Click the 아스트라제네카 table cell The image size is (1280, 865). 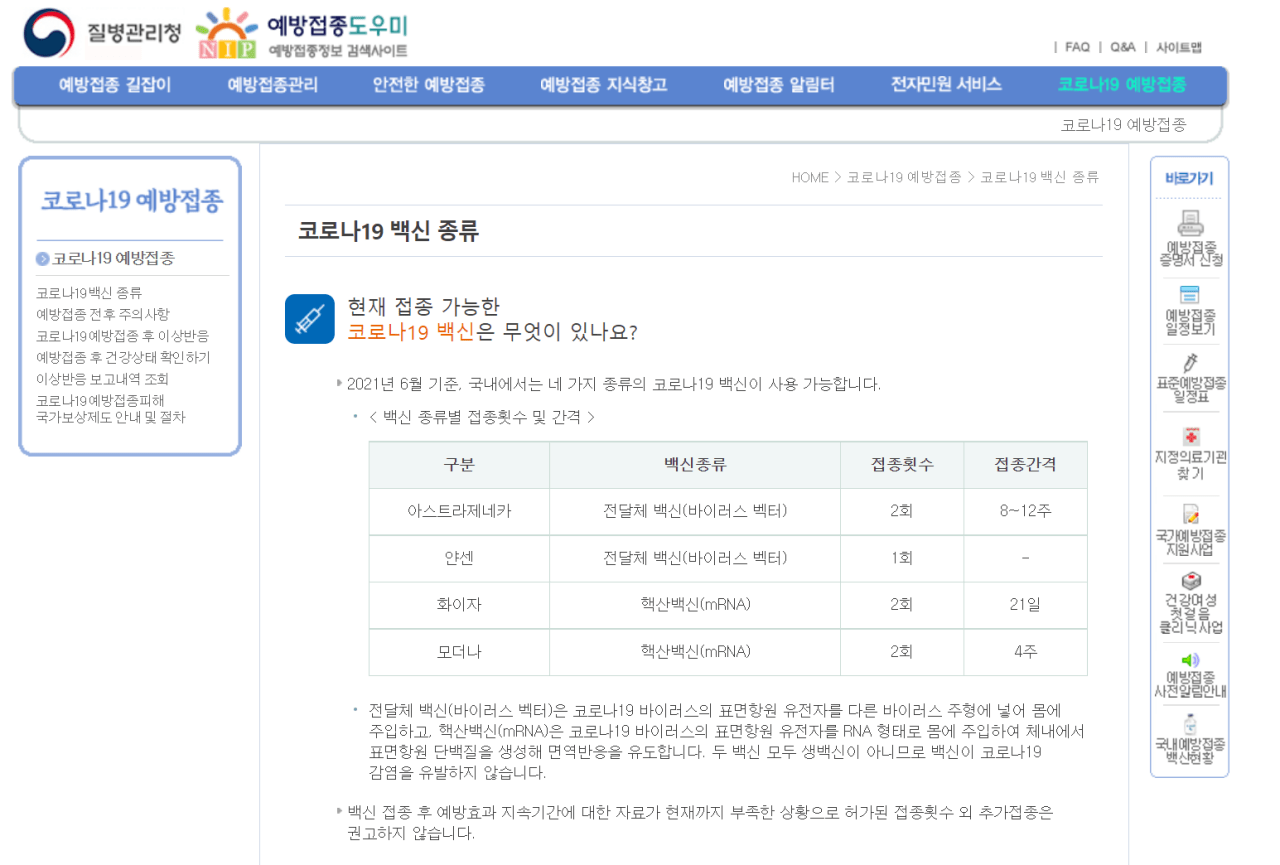459,511
